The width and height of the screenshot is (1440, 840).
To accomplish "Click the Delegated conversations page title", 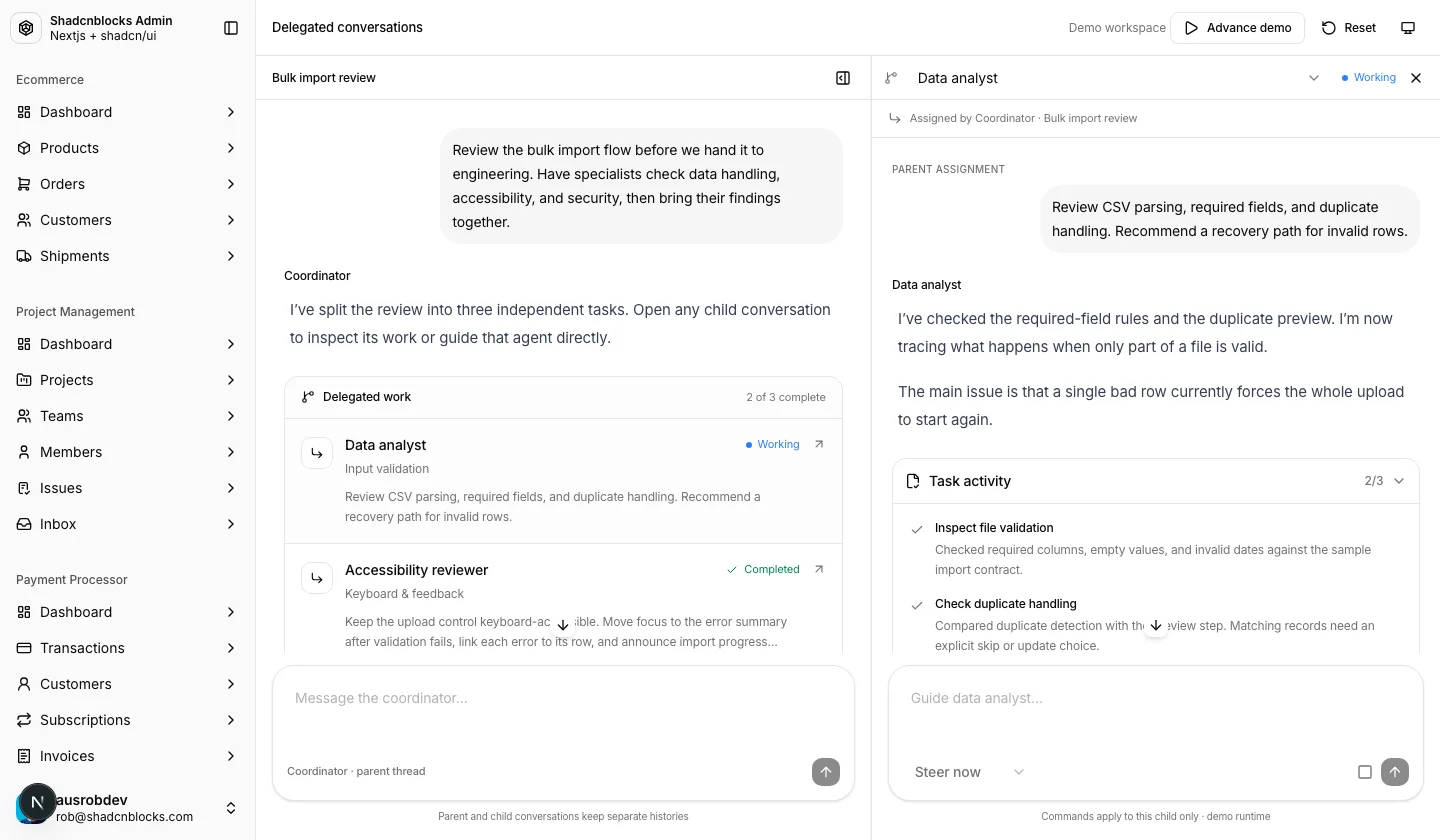I will point(347,28).
